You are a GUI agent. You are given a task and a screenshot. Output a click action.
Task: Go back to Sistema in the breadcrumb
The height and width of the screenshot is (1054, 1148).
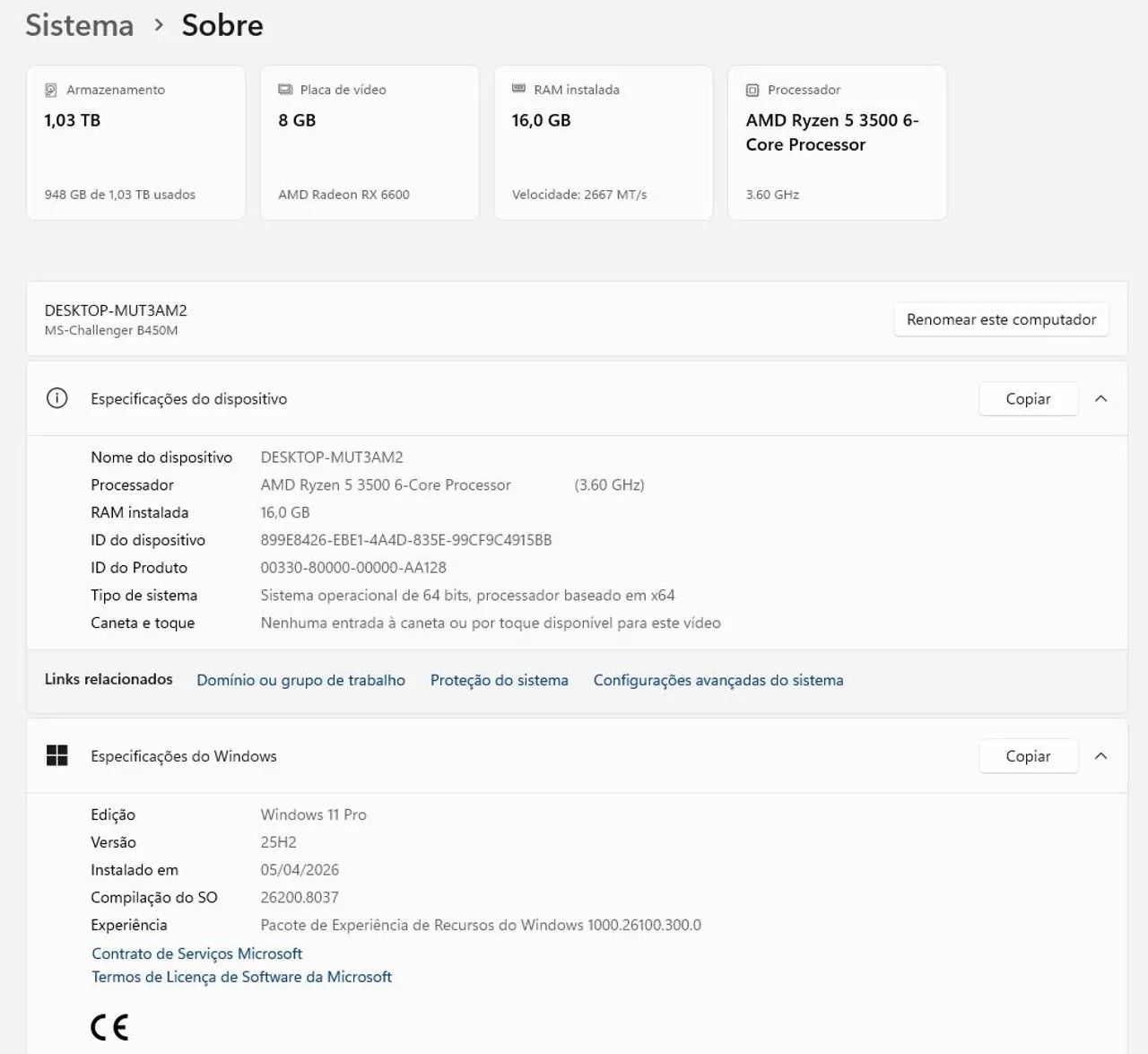(x=79, y=25)
